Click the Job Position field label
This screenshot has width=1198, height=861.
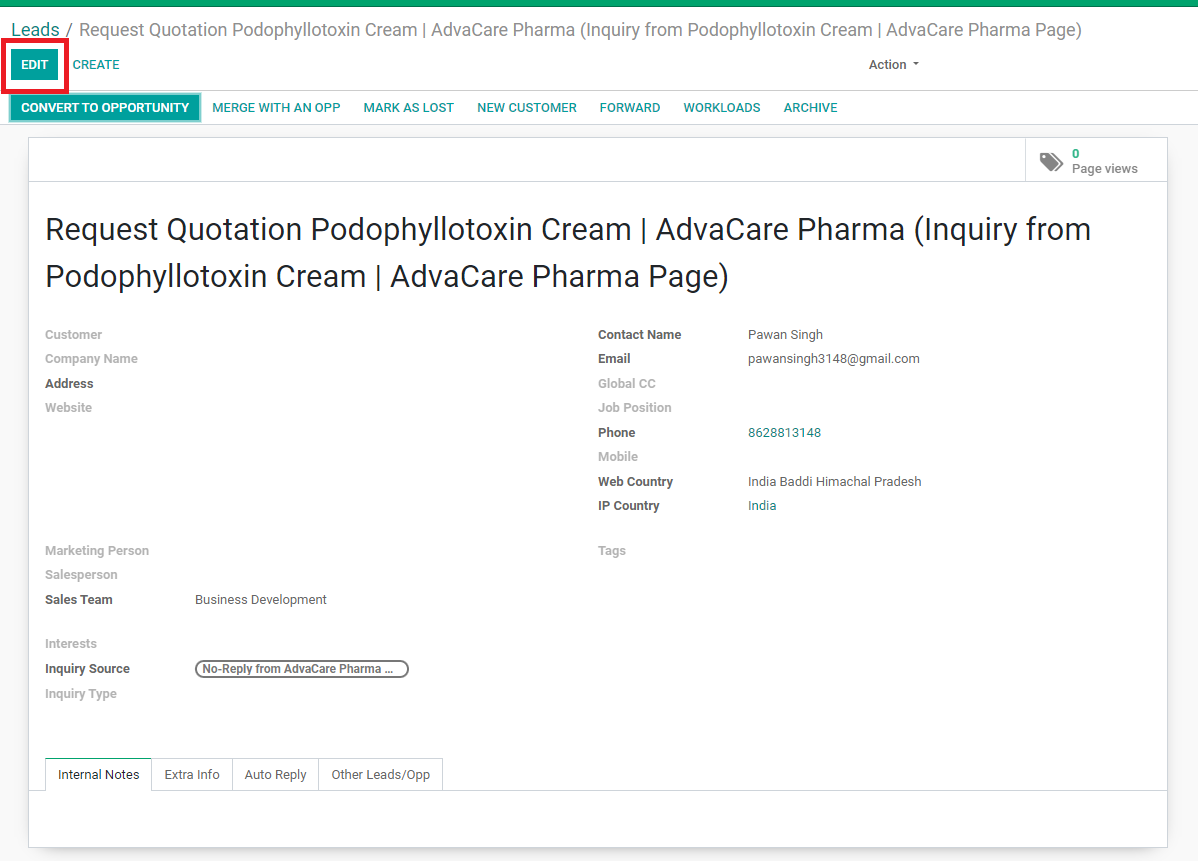click(x=635, y=408)
